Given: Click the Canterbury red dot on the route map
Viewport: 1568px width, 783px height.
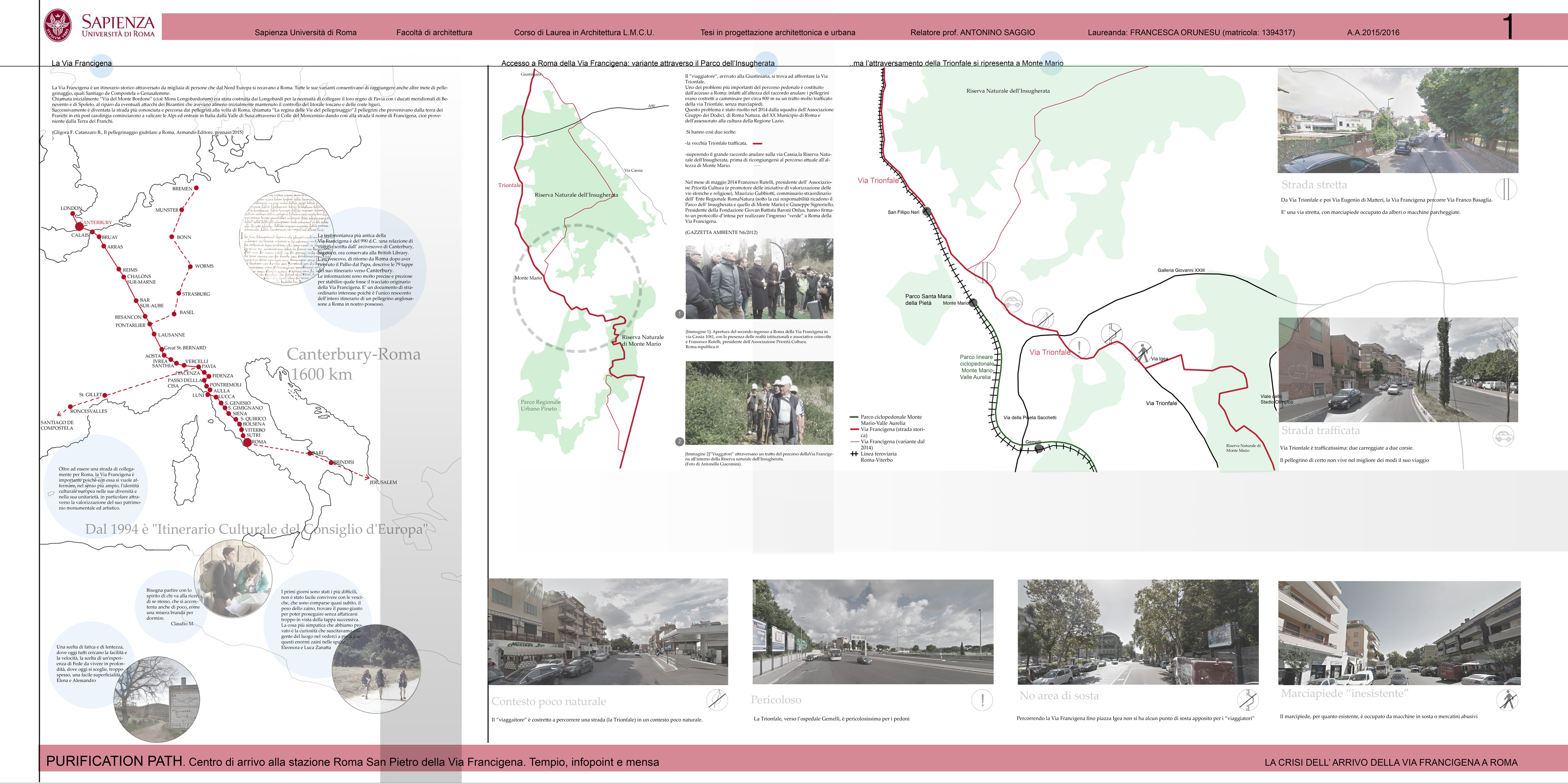Looking at the screenshot, I should point(79,227).
